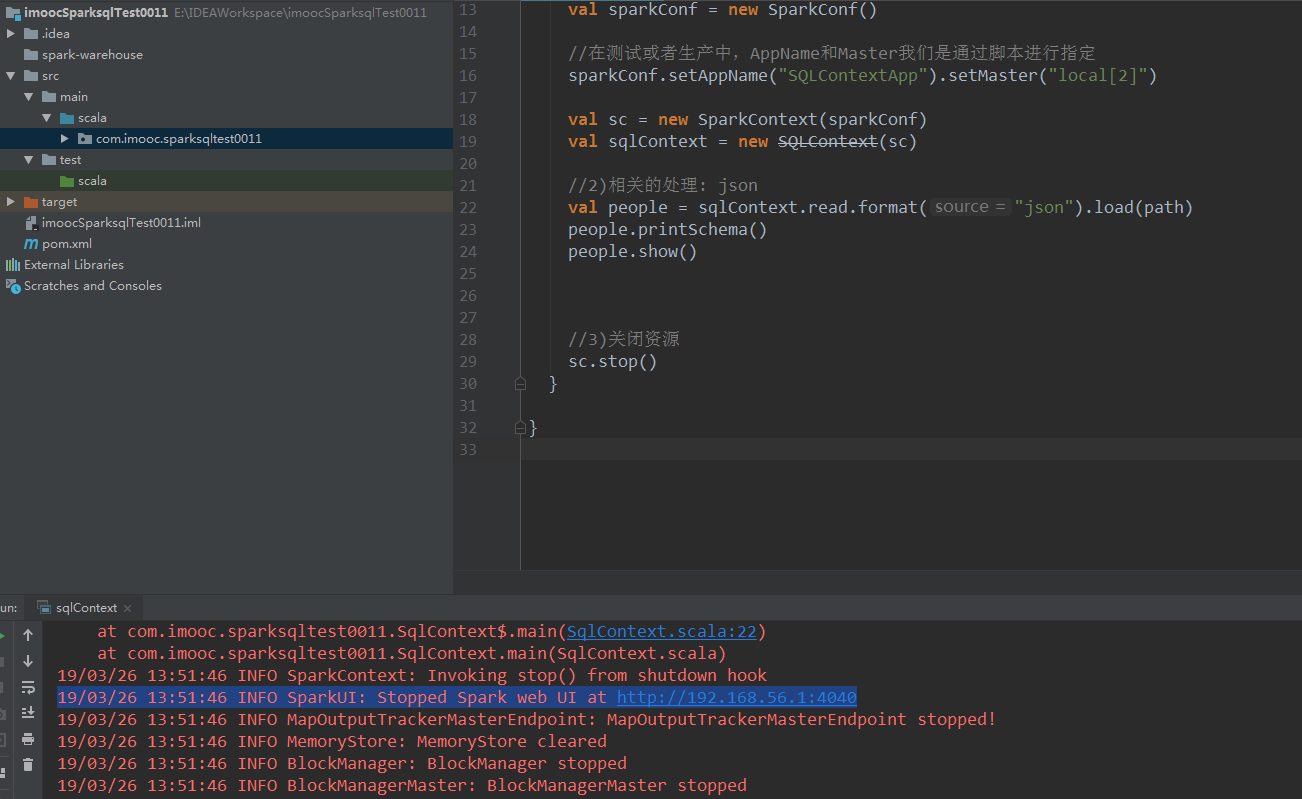Click the sqlContext run configuration tab icon
1302x799 pixels.
[x=44, y=607]
